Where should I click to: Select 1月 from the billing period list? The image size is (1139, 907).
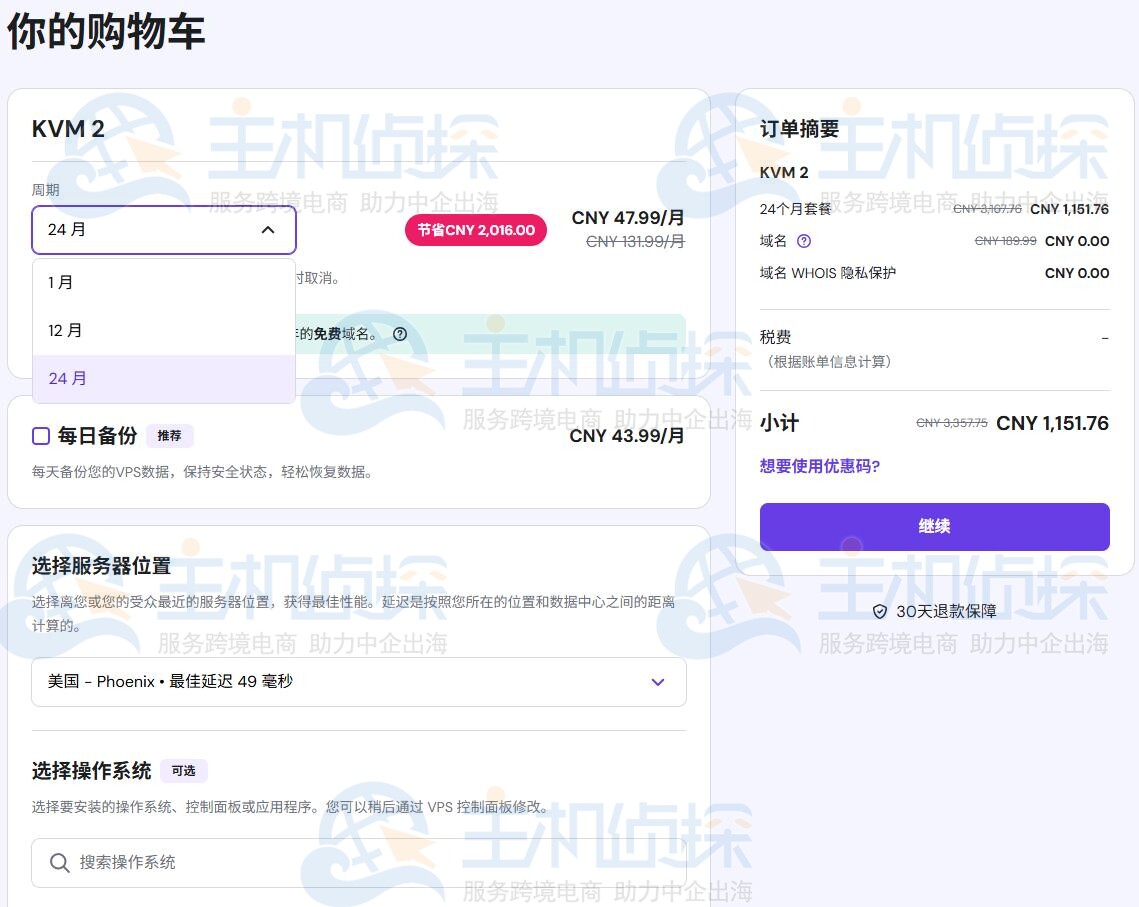[64, 282]
